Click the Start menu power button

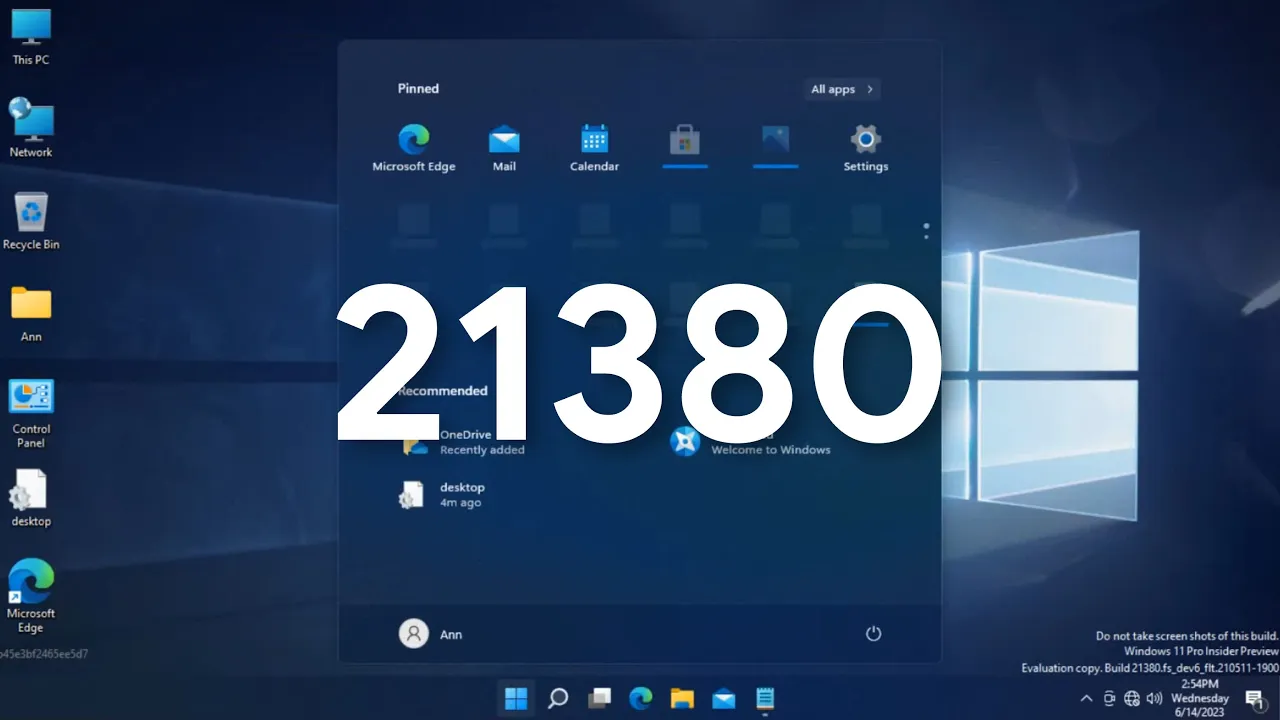point(873,634)
